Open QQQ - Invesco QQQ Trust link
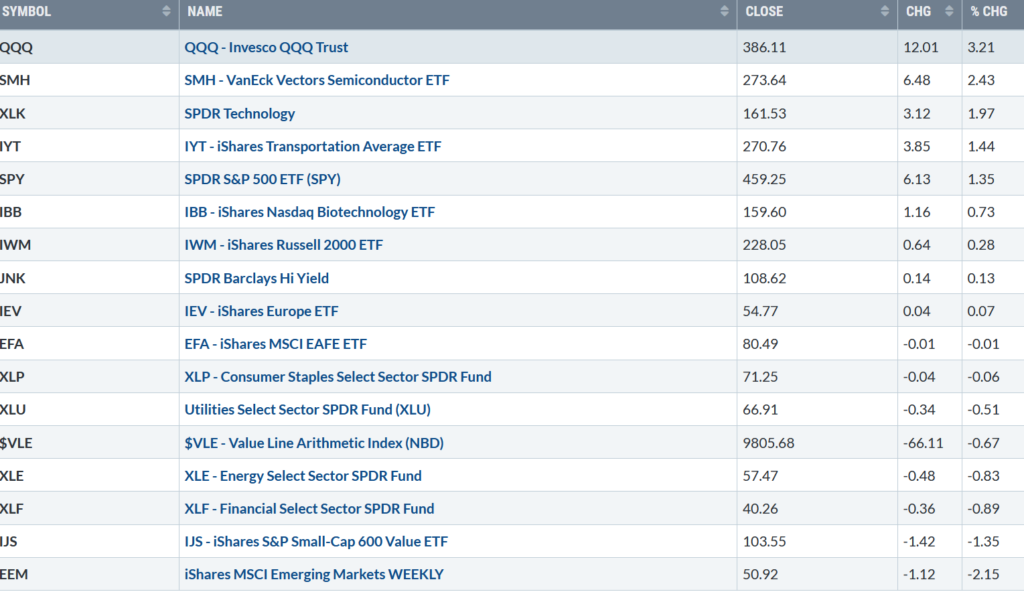 click(x=266, y=47)
